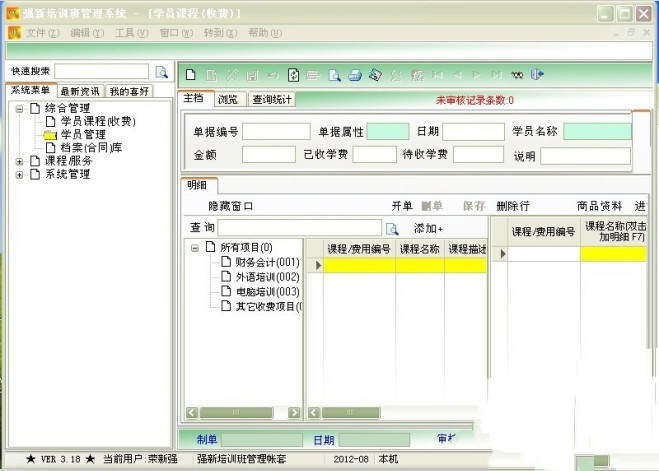Select the 查询统计 tab
The height and width of the screenshot is (471, 659).
272,100
